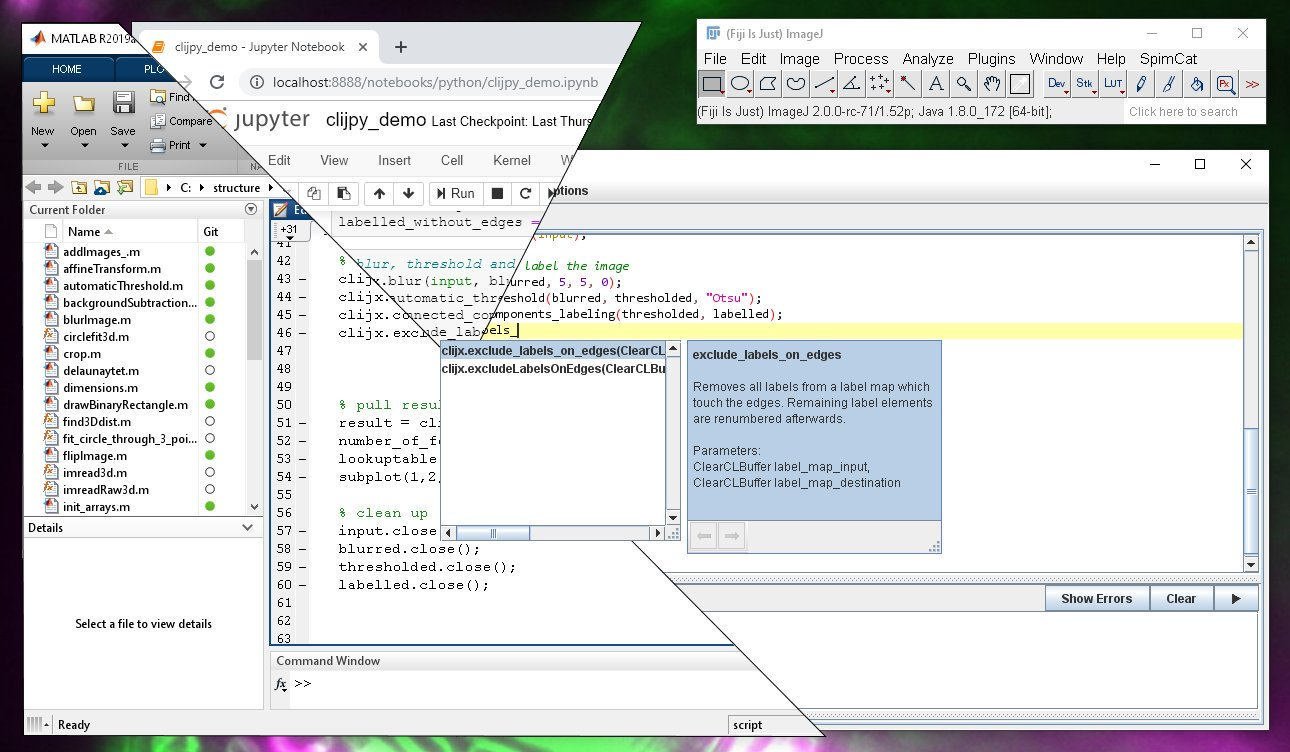Open the MATLAB New dropdown arrow
1290x752 pixels.
tap(43, 146)
